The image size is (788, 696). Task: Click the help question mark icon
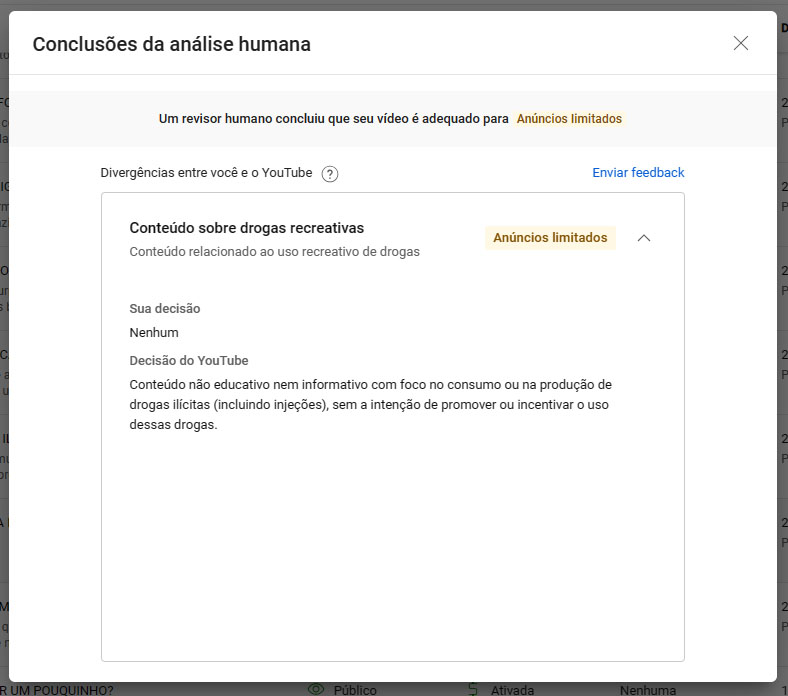(x=330, y=174)
